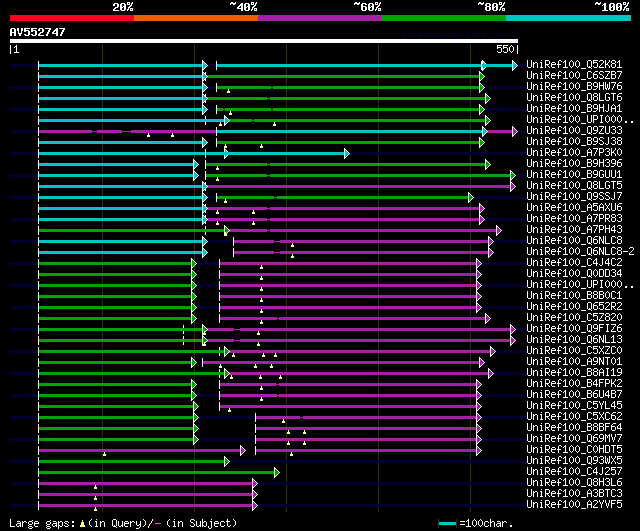Viewport: 640px width, 531px height.
Task: Select the UniRef100_Q9ZU33 label
Action: 574,131
